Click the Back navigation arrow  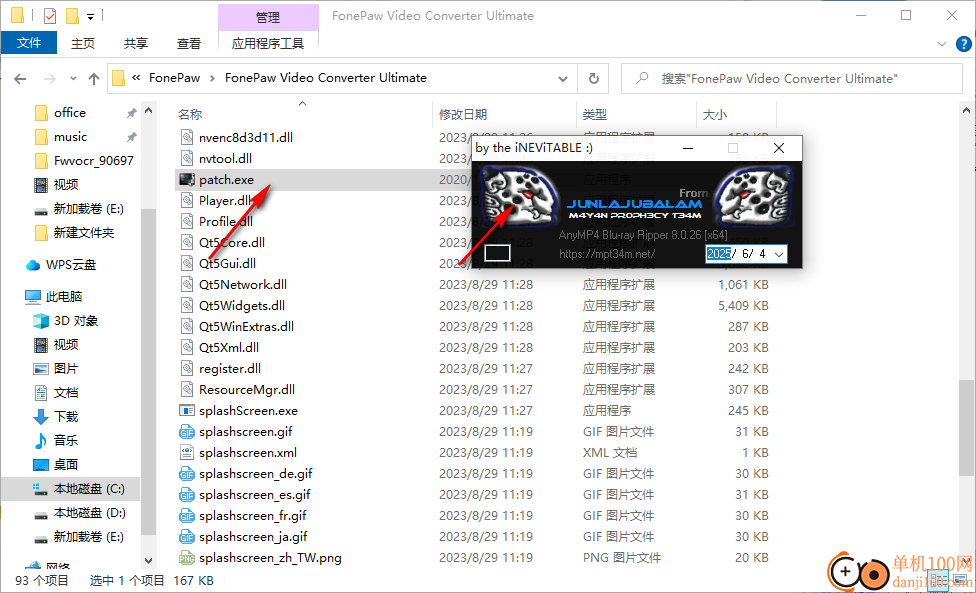click(20, 79)
